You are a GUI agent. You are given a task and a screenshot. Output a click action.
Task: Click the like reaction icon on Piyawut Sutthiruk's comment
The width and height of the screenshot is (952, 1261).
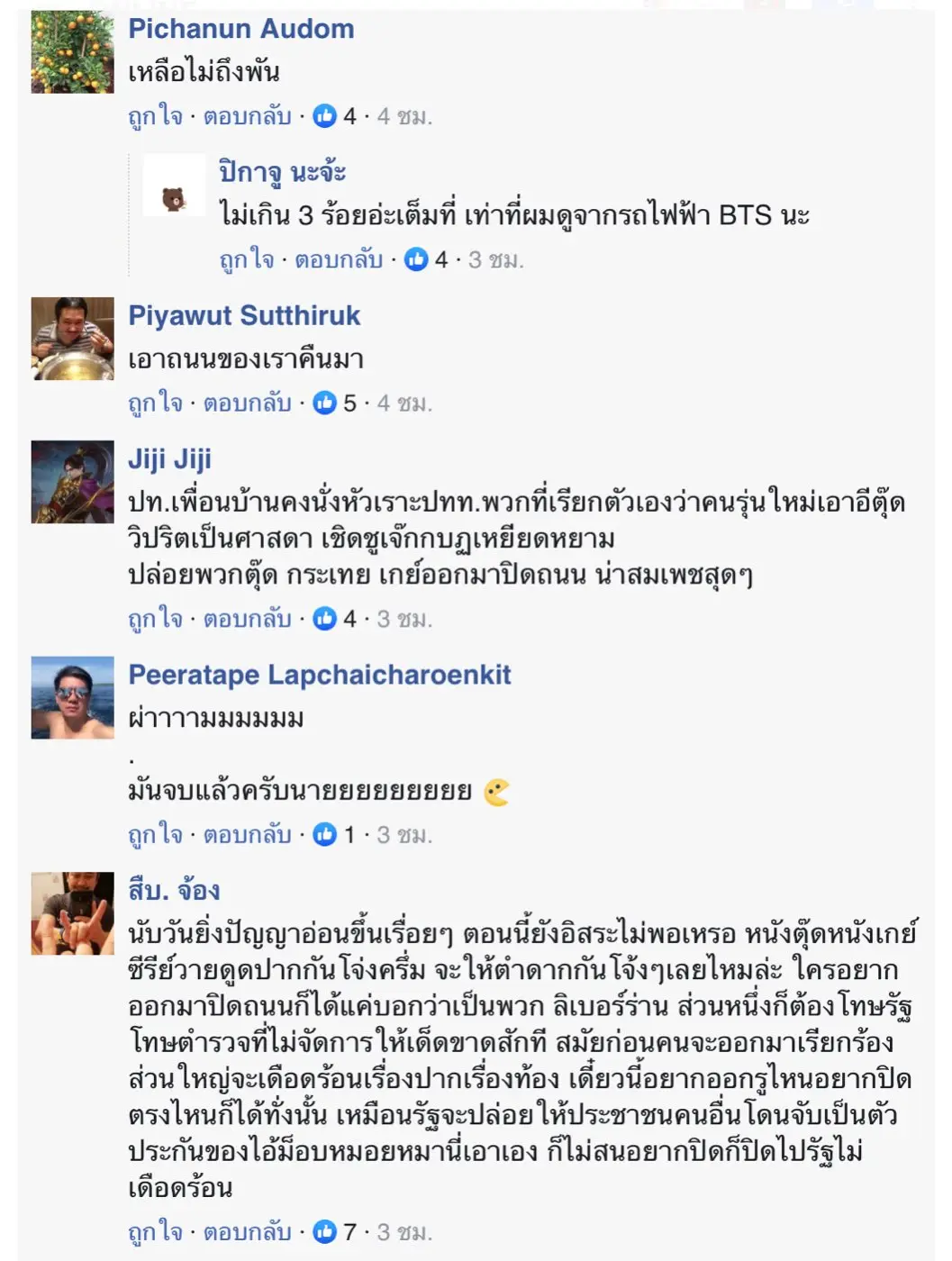[324, 403]
